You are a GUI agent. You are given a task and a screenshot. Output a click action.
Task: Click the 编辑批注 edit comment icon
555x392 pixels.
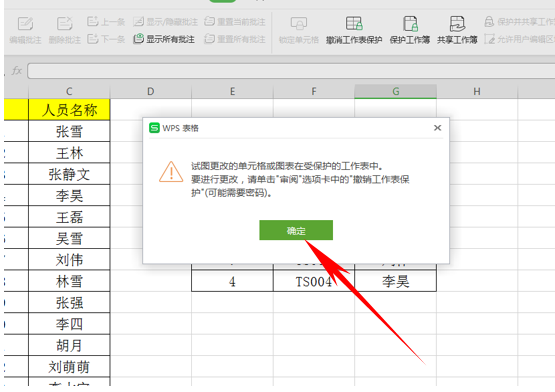tap(25, 24)
